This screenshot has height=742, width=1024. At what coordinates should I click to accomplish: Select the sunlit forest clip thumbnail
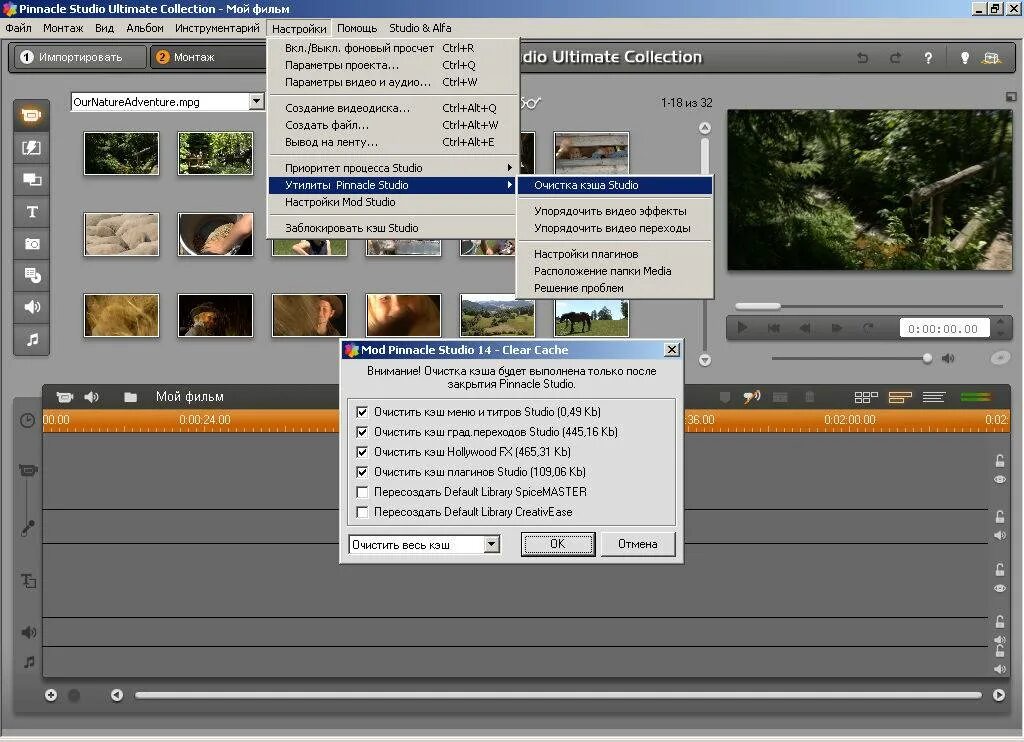(215, 153)
